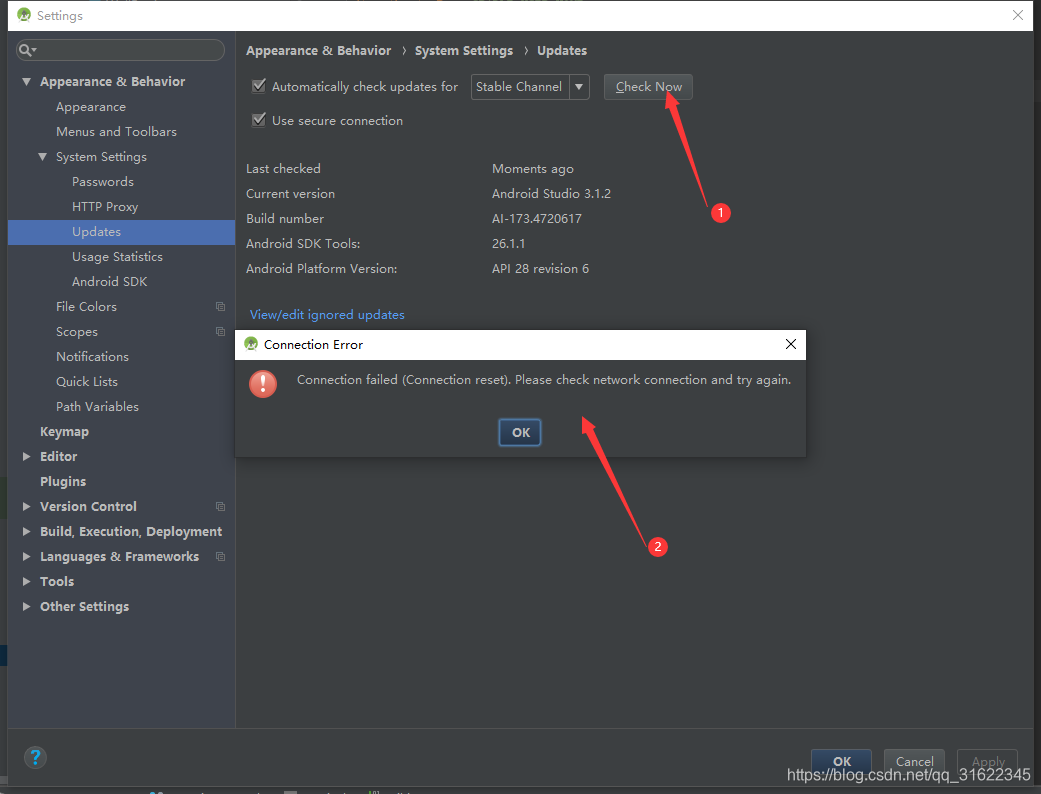
Task: Click the search magnifier icon in Settings
Action: click(x=27, y=50)
